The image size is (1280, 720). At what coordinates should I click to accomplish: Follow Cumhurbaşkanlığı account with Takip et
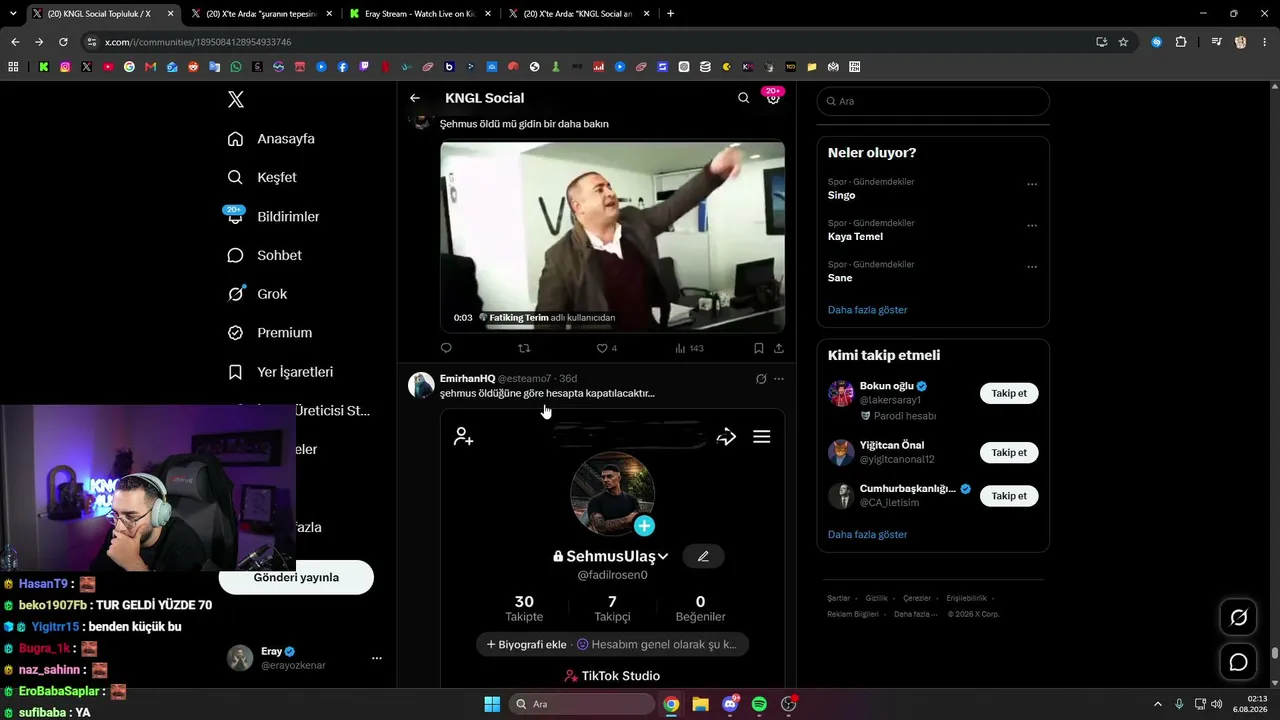[1009, 496]
